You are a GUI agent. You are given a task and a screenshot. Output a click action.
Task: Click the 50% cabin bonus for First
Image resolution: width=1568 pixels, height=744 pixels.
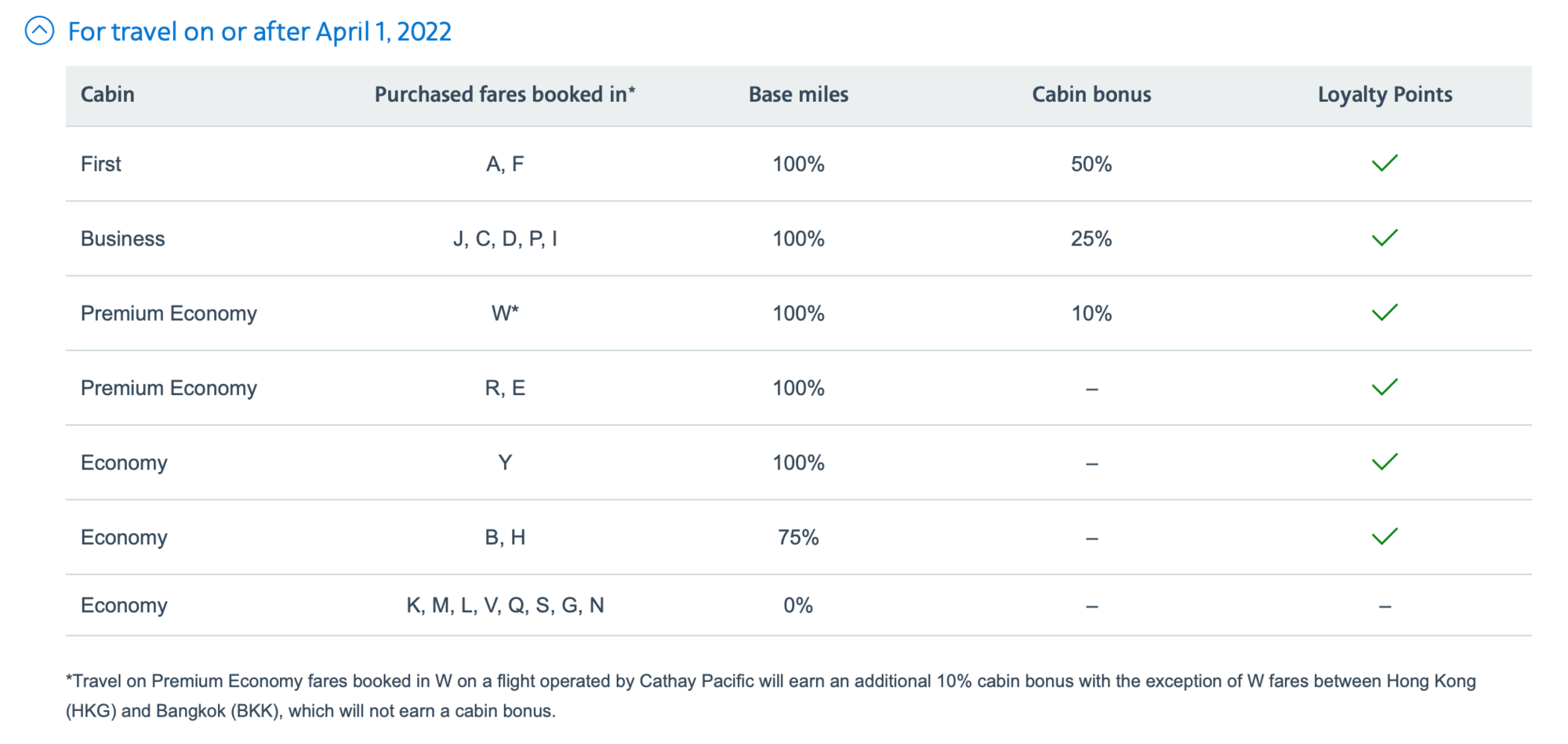pos(1091,164)
